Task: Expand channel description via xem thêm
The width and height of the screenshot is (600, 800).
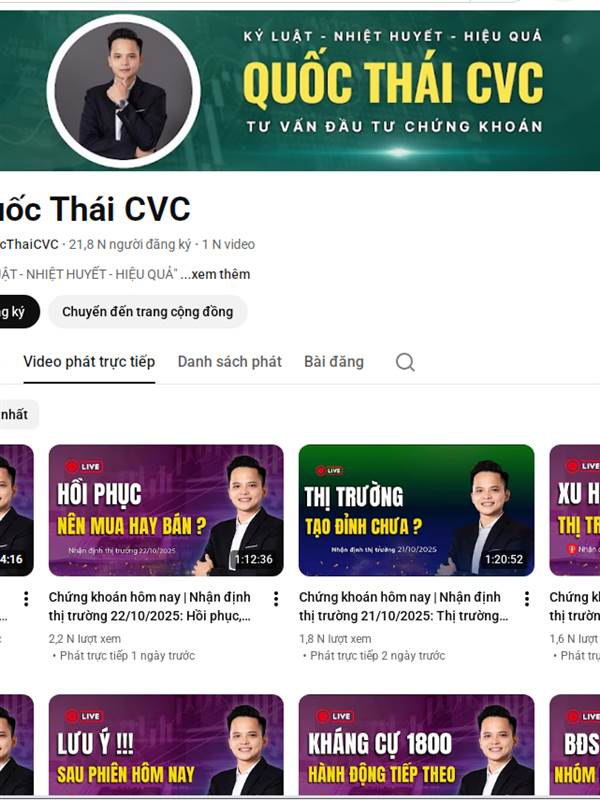Action: pos(221,274)
